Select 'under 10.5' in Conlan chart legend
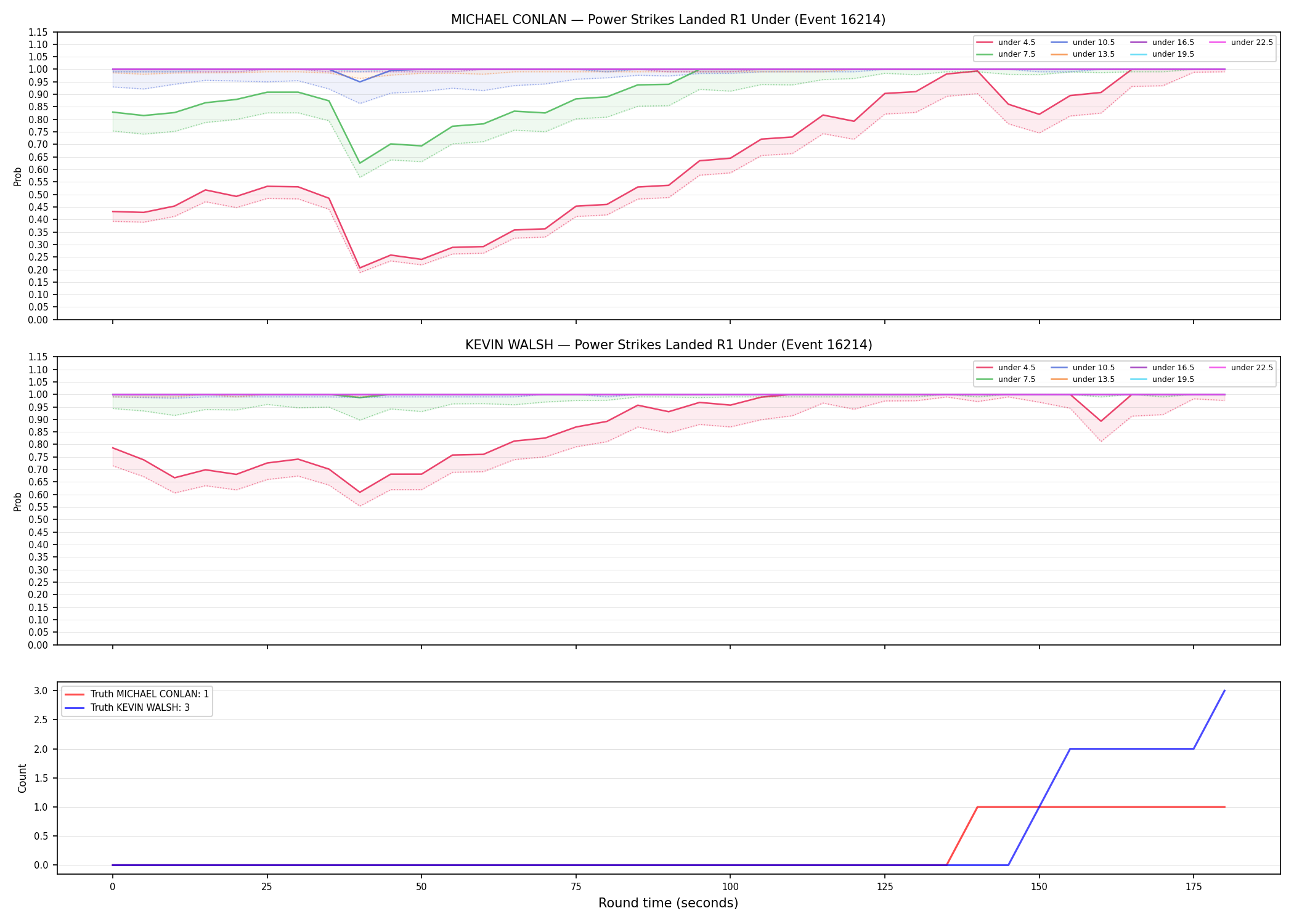This screenshot has height=924, width=1294. tap(1083, 43)
